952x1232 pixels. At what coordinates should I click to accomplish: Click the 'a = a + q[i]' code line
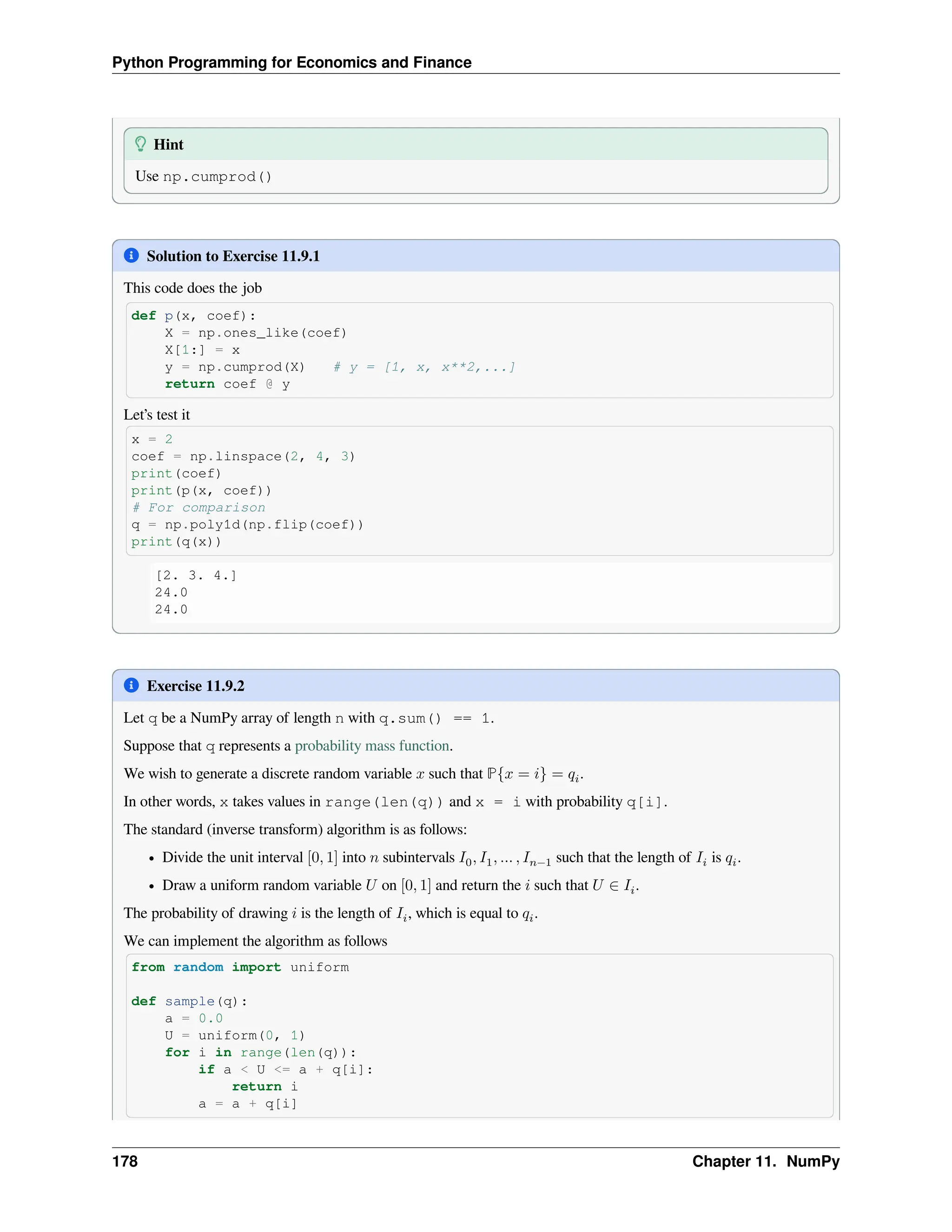coord(248,1104)
